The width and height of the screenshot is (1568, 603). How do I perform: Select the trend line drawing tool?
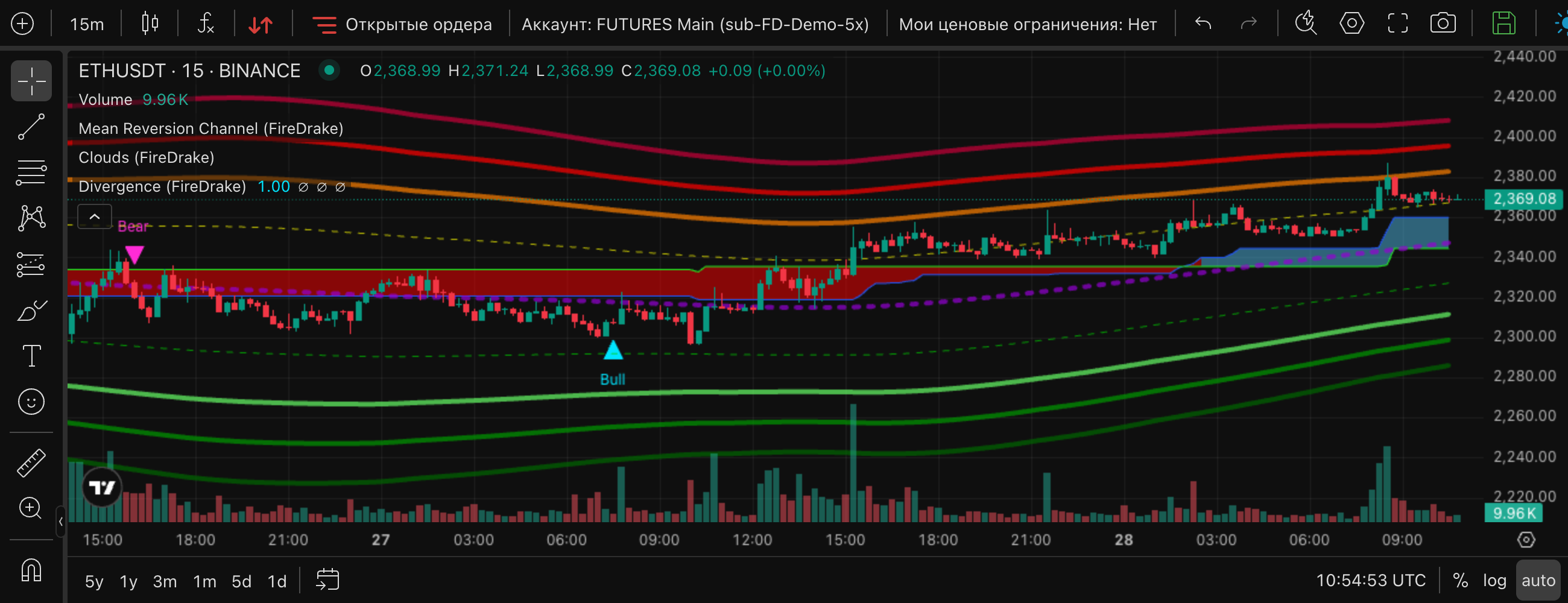[x=31, y=127]
